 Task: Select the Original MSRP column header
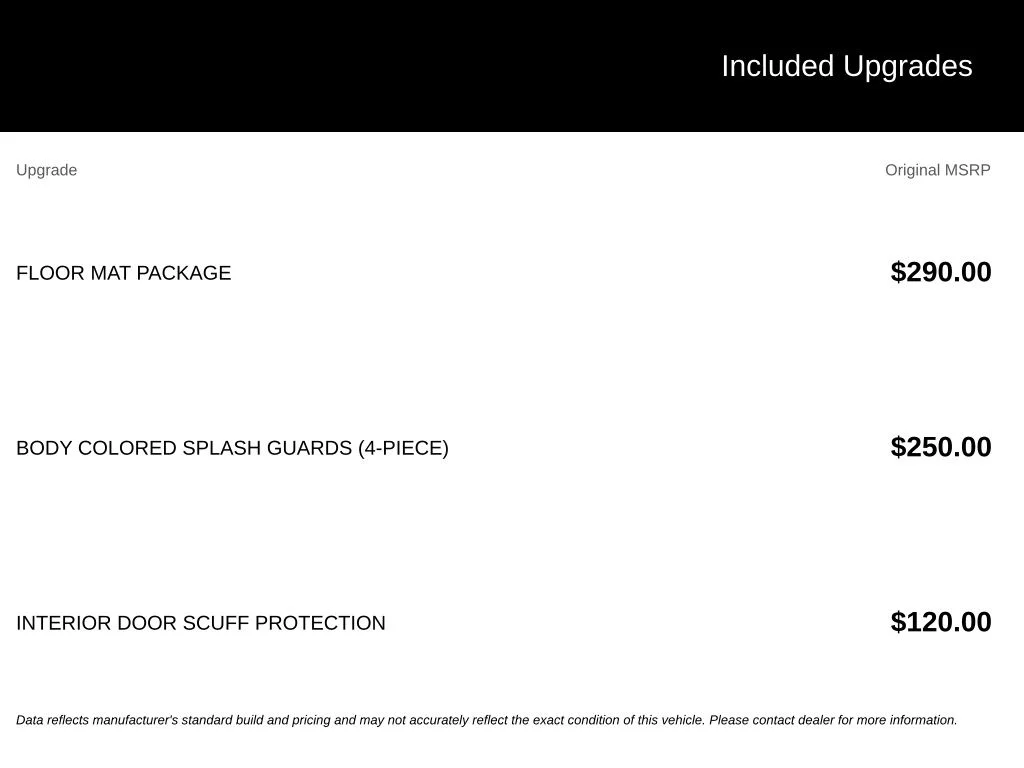click(x=937, y=170)
